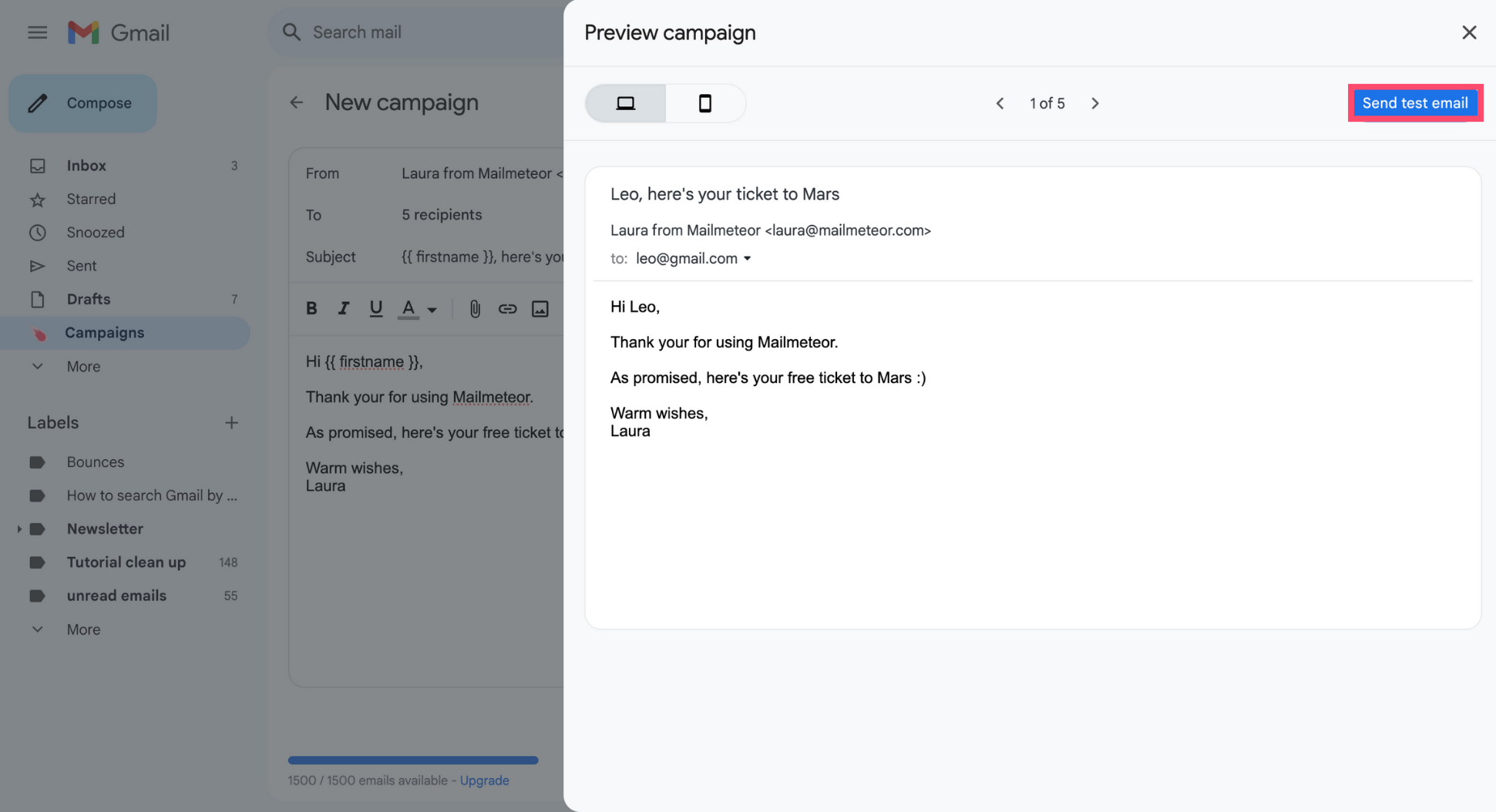1496x812 pixels.
Task: Click the email quota progress bar
Action: pyautogui.click(x=413, y=760)
